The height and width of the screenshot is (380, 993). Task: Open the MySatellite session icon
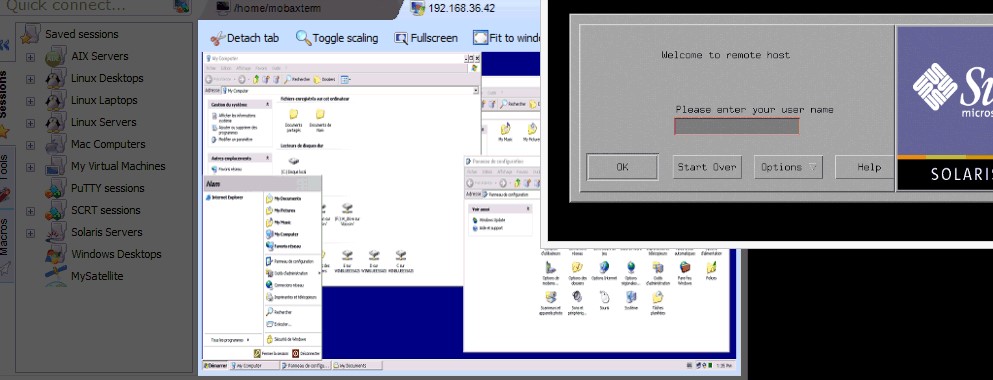56,277
